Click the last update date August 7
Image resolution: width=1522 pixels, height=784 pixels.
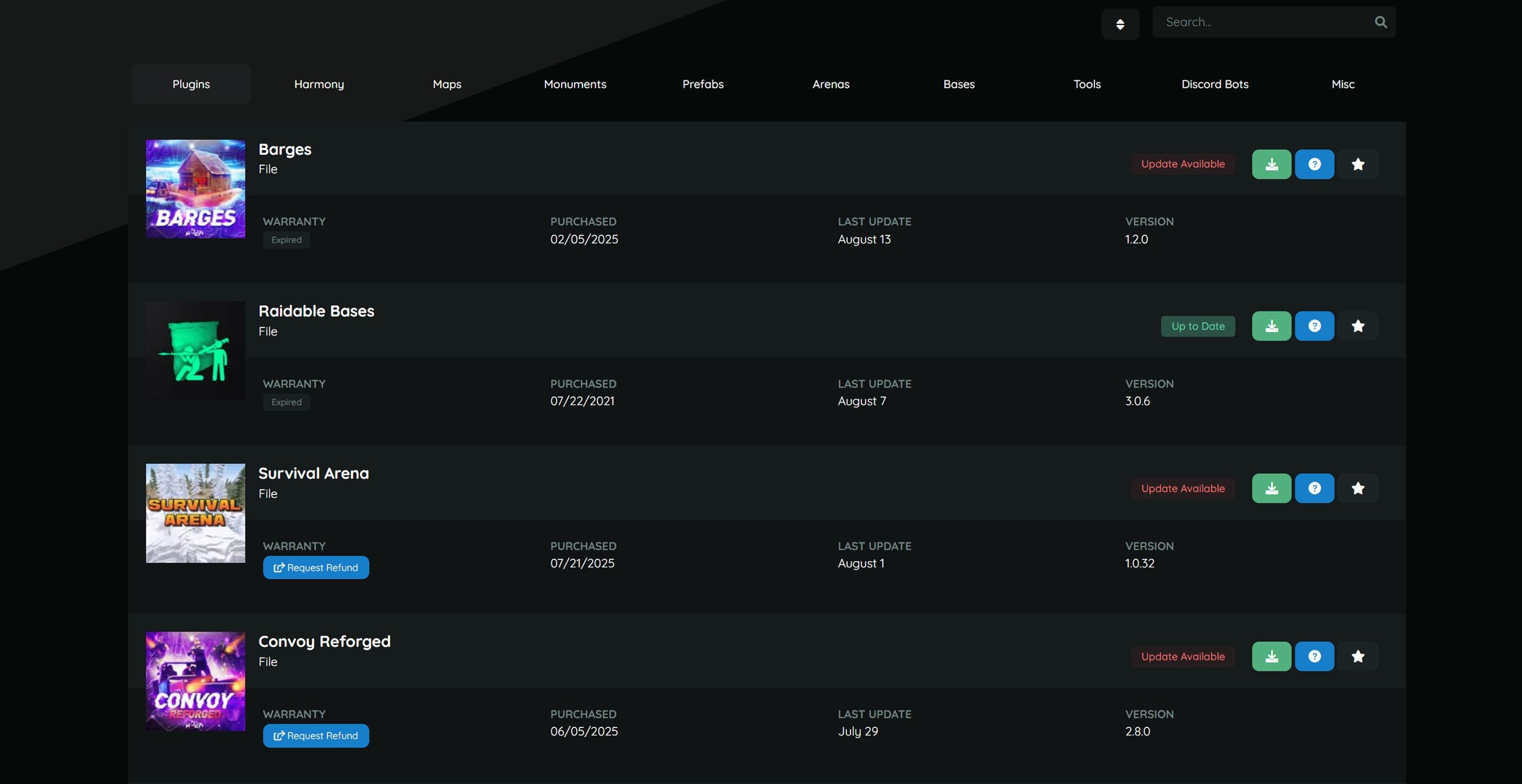(x=862, y=401)
